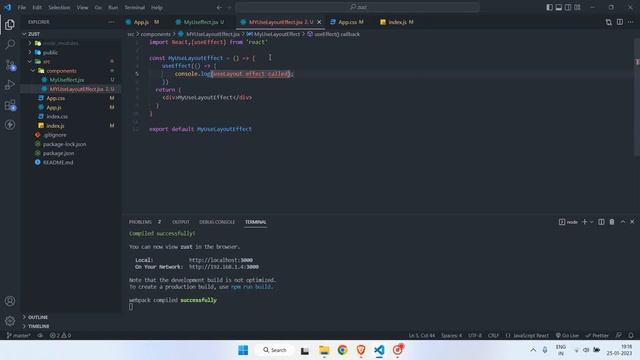Image resolution: width=640 pixels, height=360 pixels.
Task: Toggle the bottom panel visibility
Action: click(559, 7)
